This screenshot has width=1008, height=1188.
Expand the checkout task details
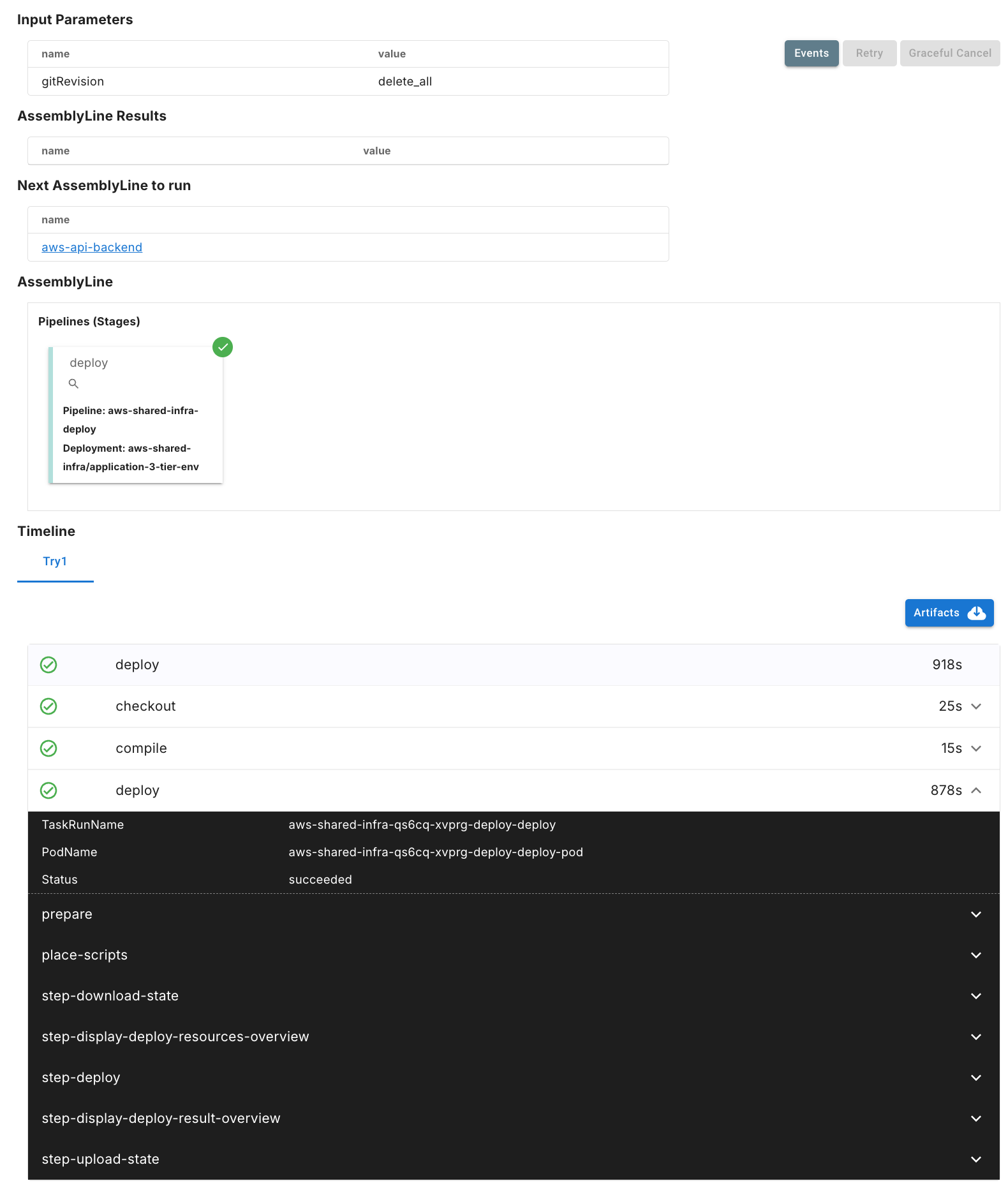point(975,706)
